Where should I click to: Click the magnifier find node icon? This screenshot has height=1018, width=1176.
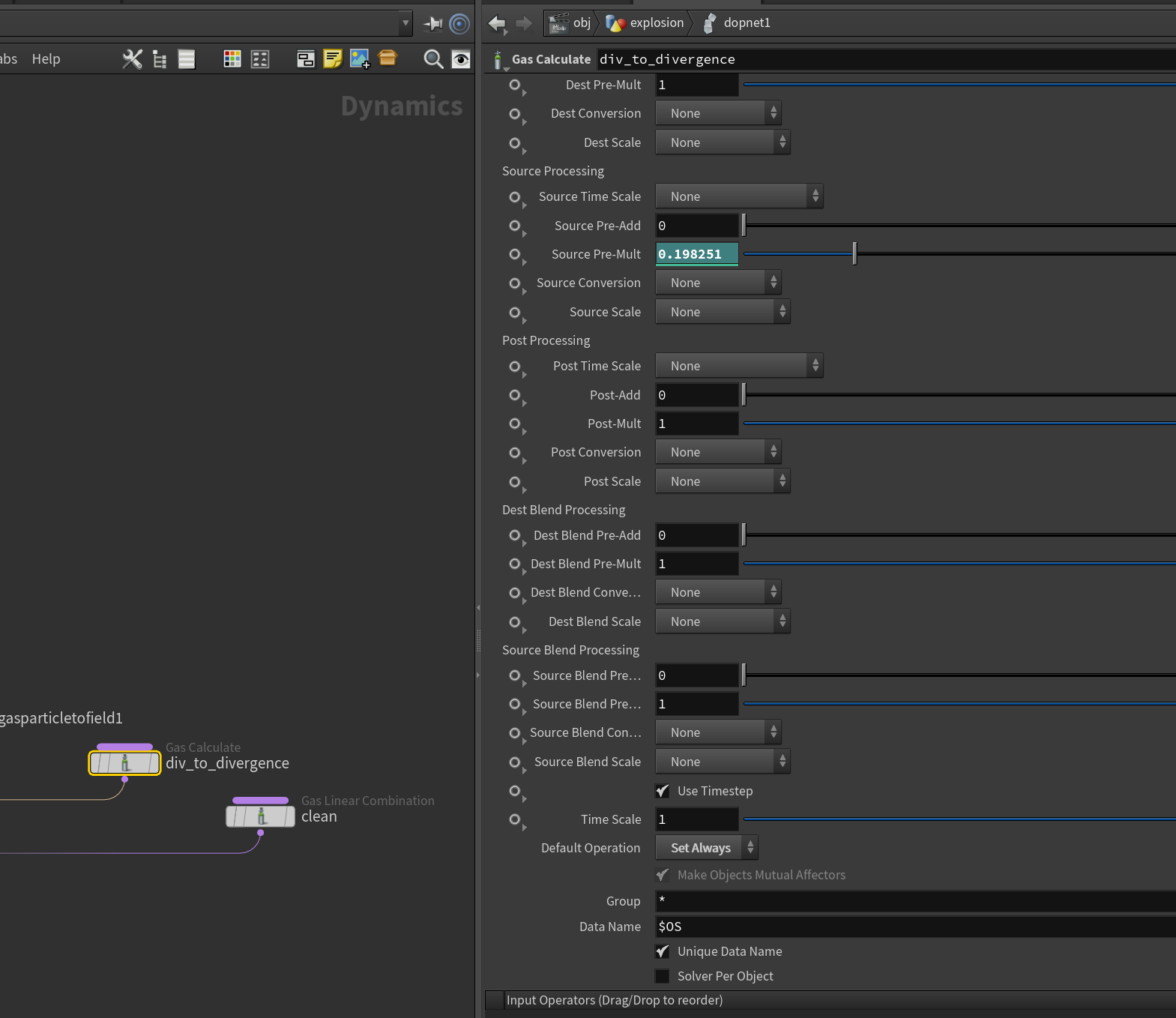[433, 59]
